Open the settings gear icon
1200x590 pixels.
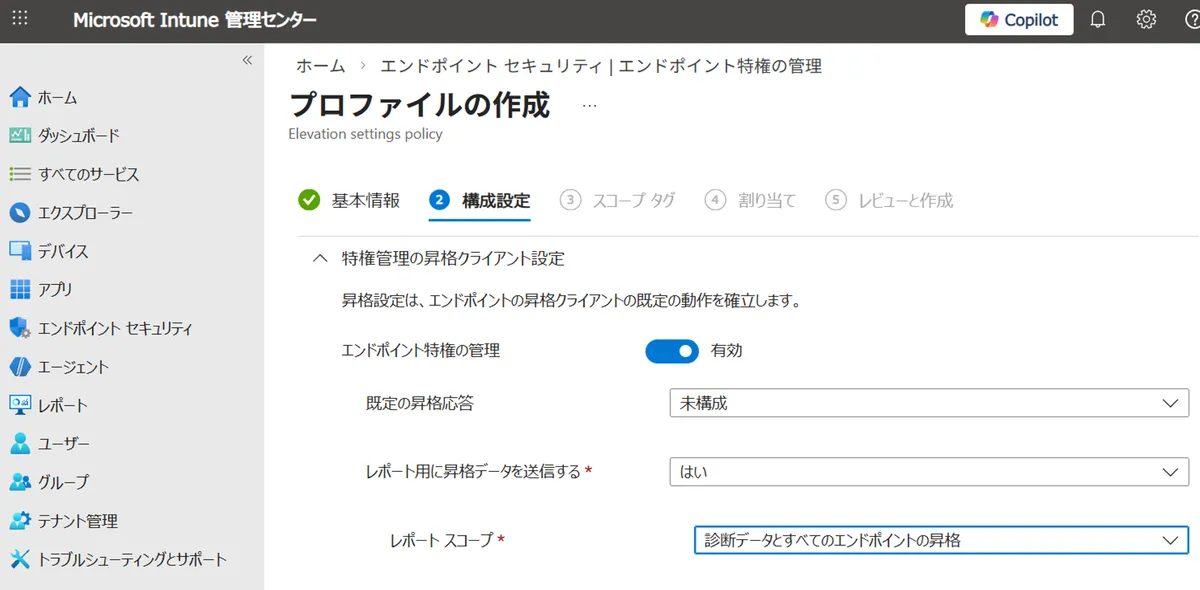(1146, 20)
